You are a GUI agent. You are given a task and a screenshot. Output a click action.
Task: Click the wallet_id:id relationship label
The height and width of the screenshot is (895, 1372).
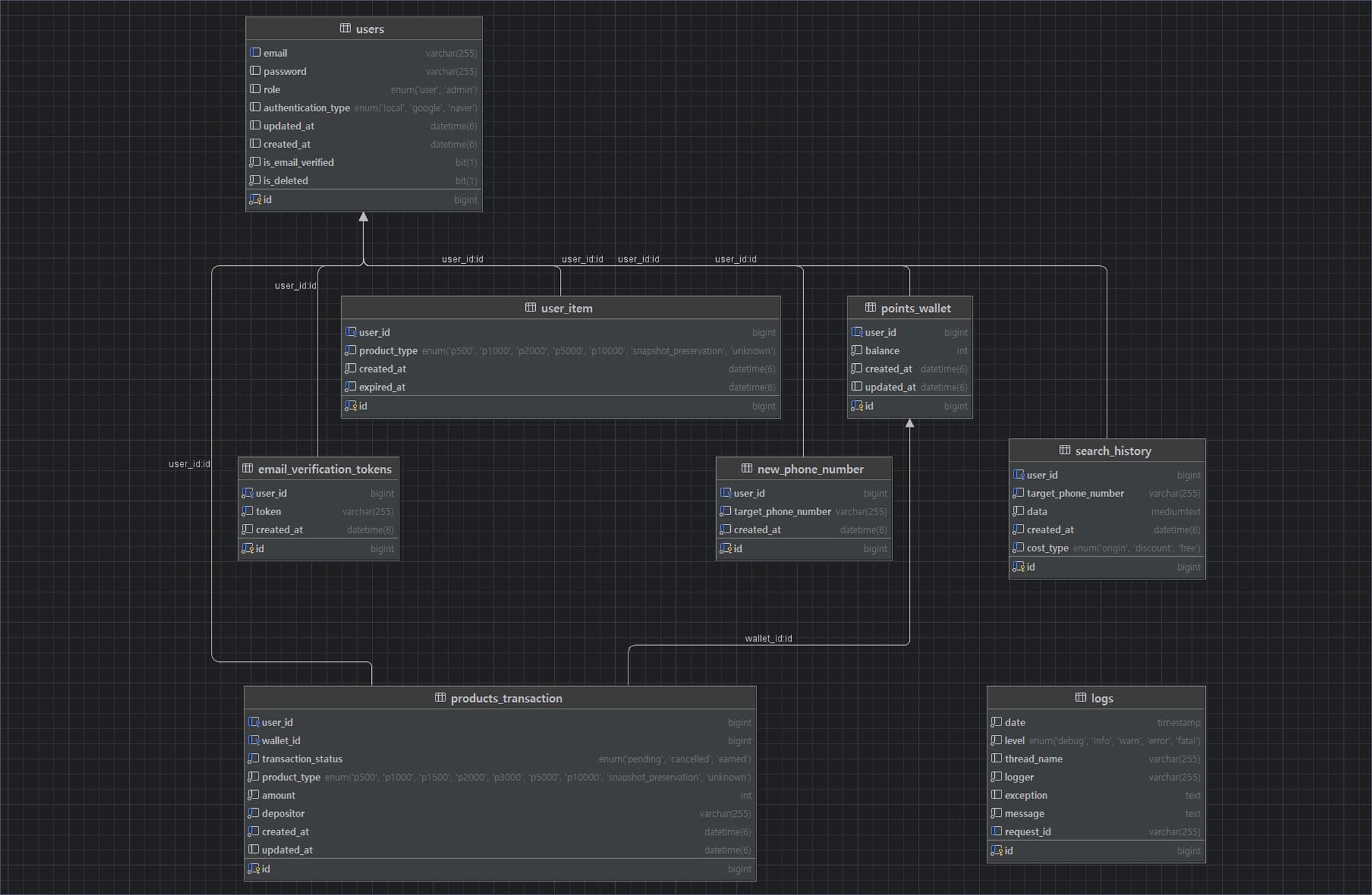click(x=770, y=638)
